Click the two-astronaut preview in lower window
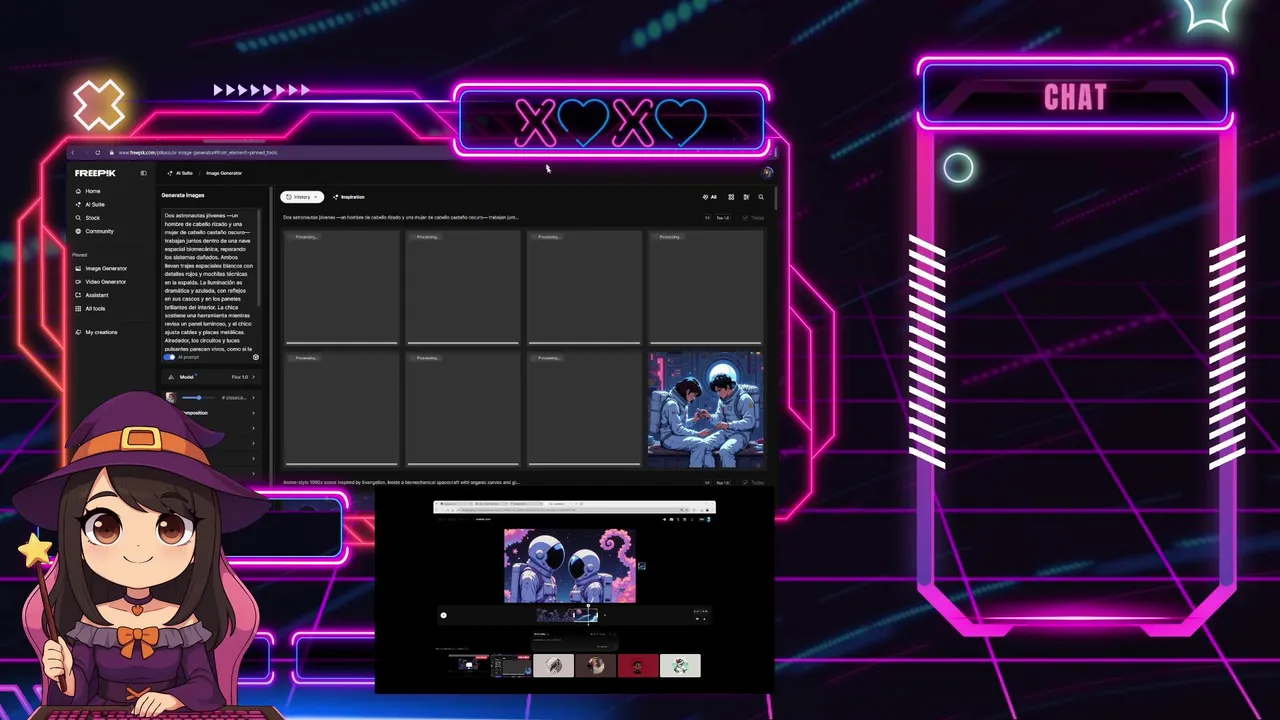 (x=570, y=566)
